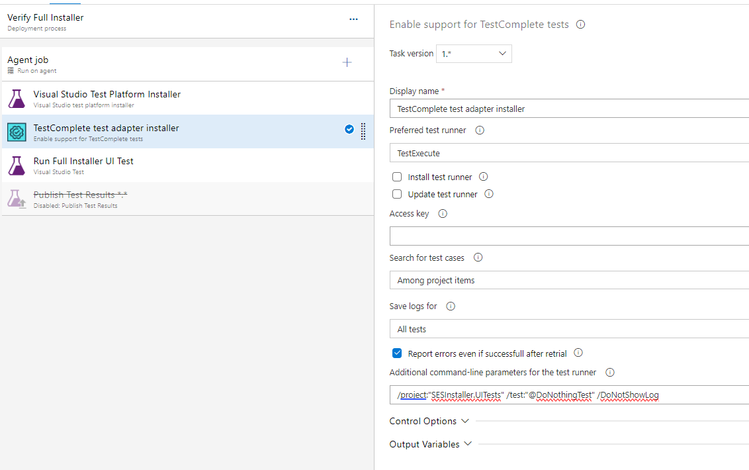
Task: Click the drag handle on TestComplete adapter task
Action: 363,130
